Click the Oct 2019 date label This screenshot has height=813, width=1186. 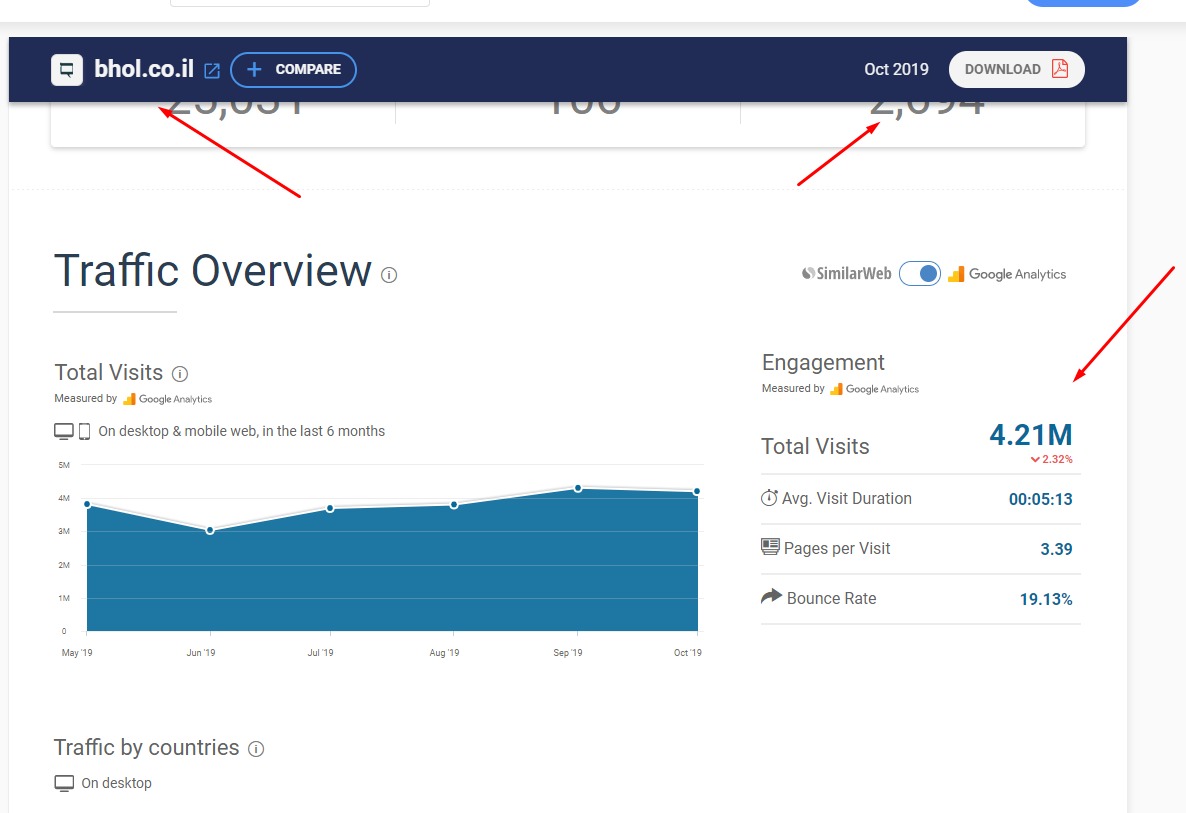click(x=896, y=69)
